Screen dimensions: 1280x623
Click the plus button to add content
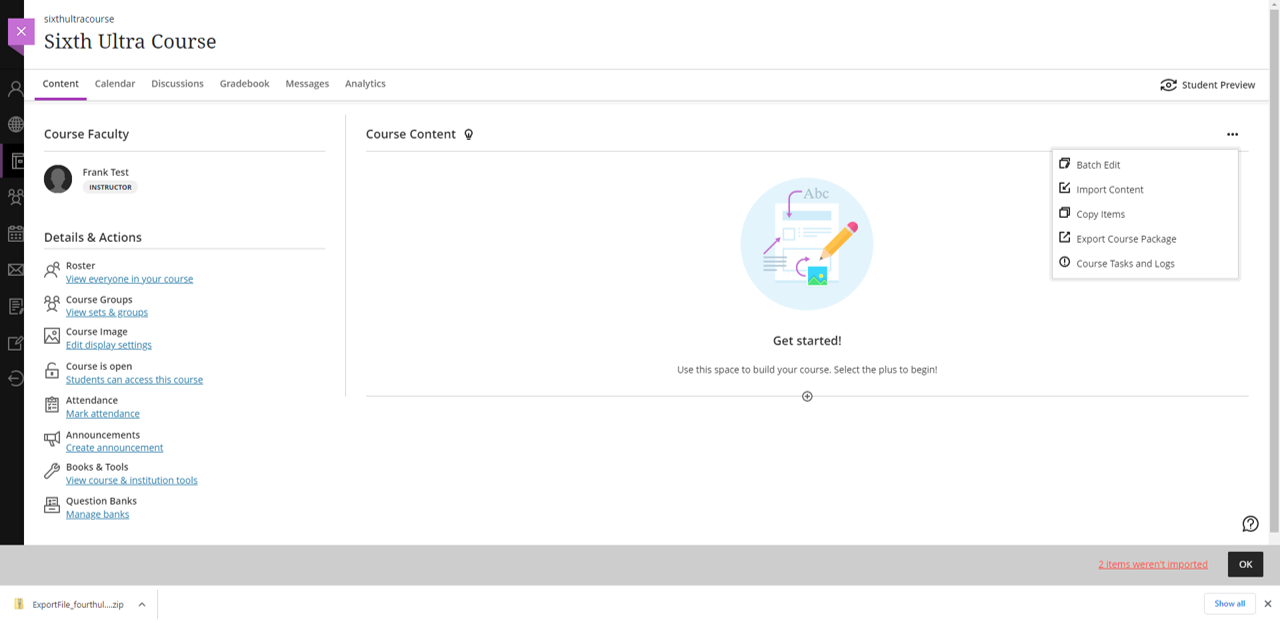(x=807, y=396)
